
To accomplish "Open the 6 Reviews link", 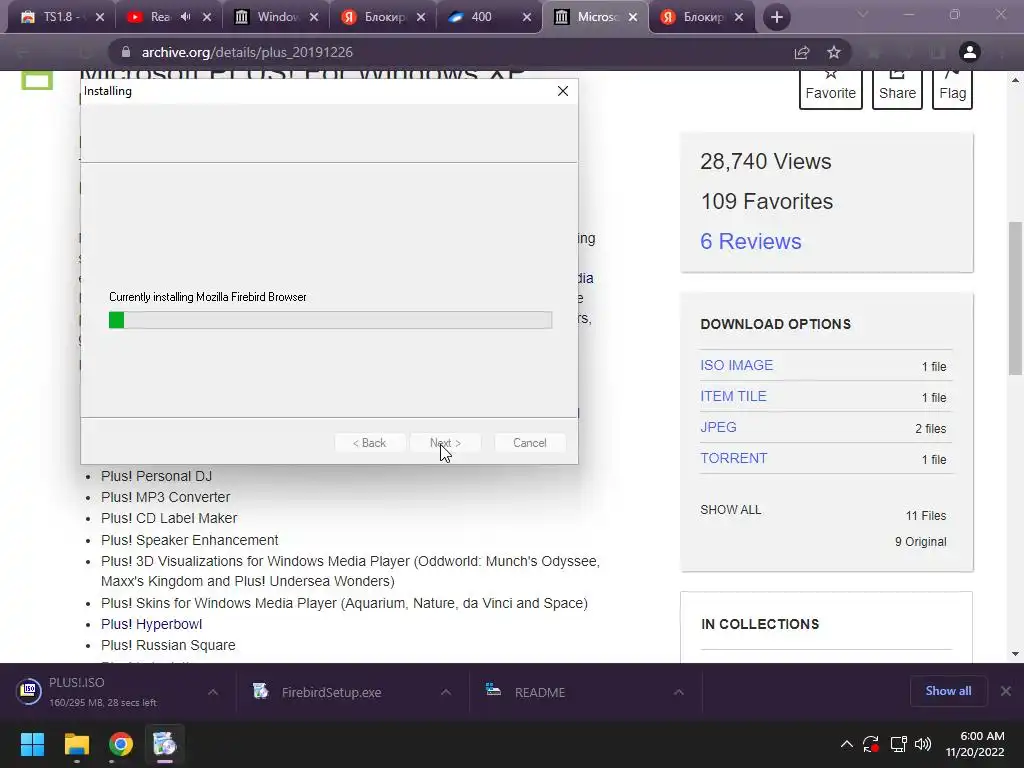I will 750,242.
